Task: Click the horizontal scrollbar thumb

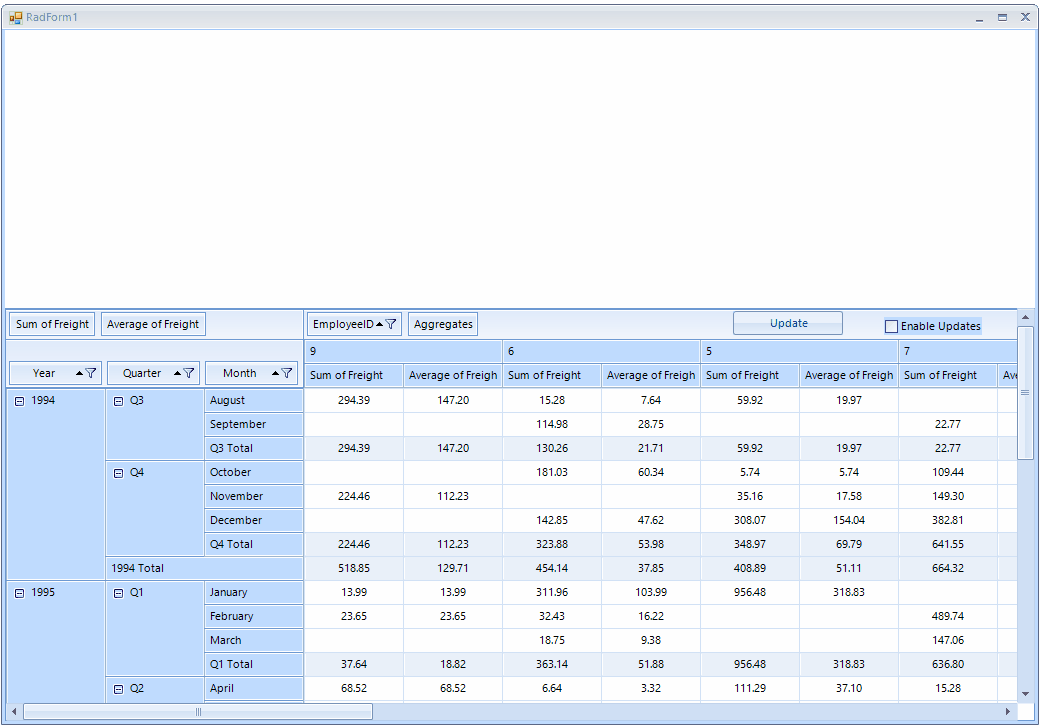Action: pos(198,711)
